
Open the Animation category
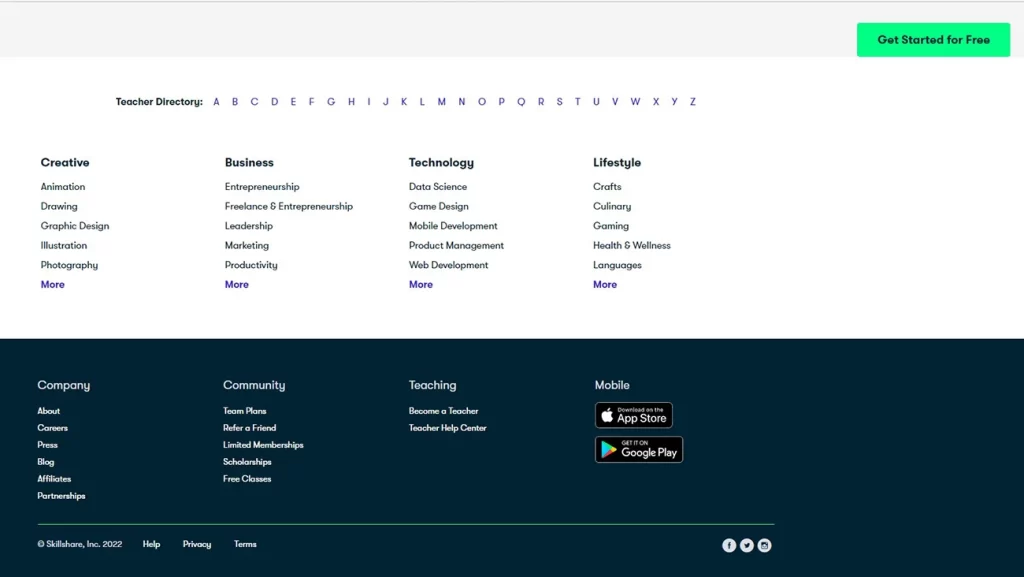[63, 187]
